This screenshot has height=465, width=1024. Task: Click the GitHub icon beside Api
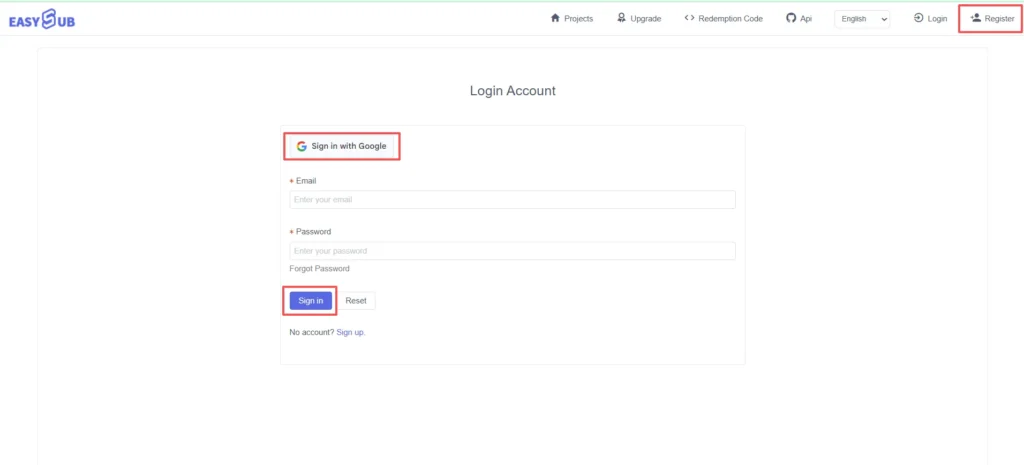click(x=791, y=18)
